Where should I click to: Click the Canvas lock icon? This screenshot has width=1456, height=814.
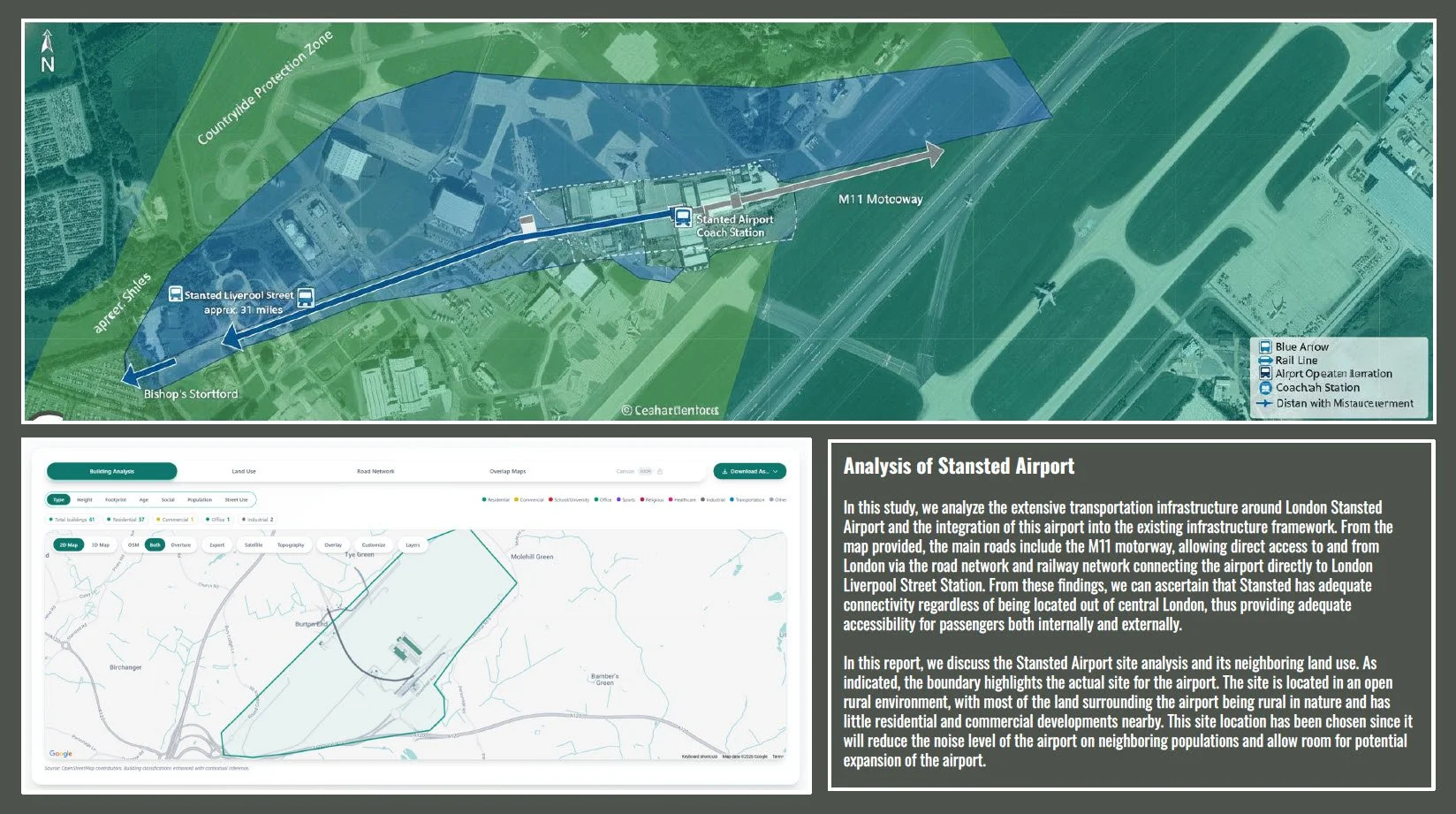[x=660, y=471]
